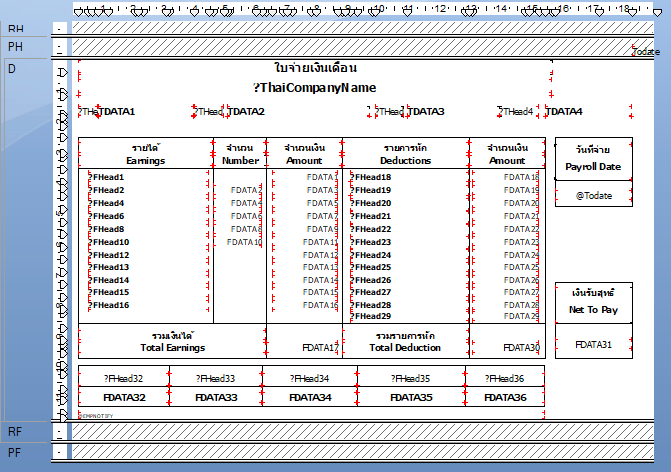Select the ?FHead1 parameter field

tap(109, 177)
